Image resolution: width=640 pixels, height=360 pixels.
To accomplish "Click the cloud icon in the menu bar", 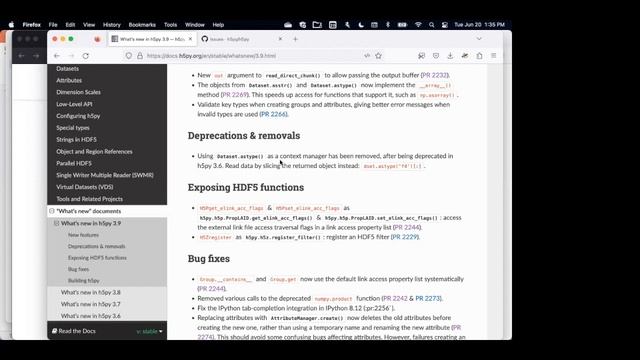I will [288, 25].
